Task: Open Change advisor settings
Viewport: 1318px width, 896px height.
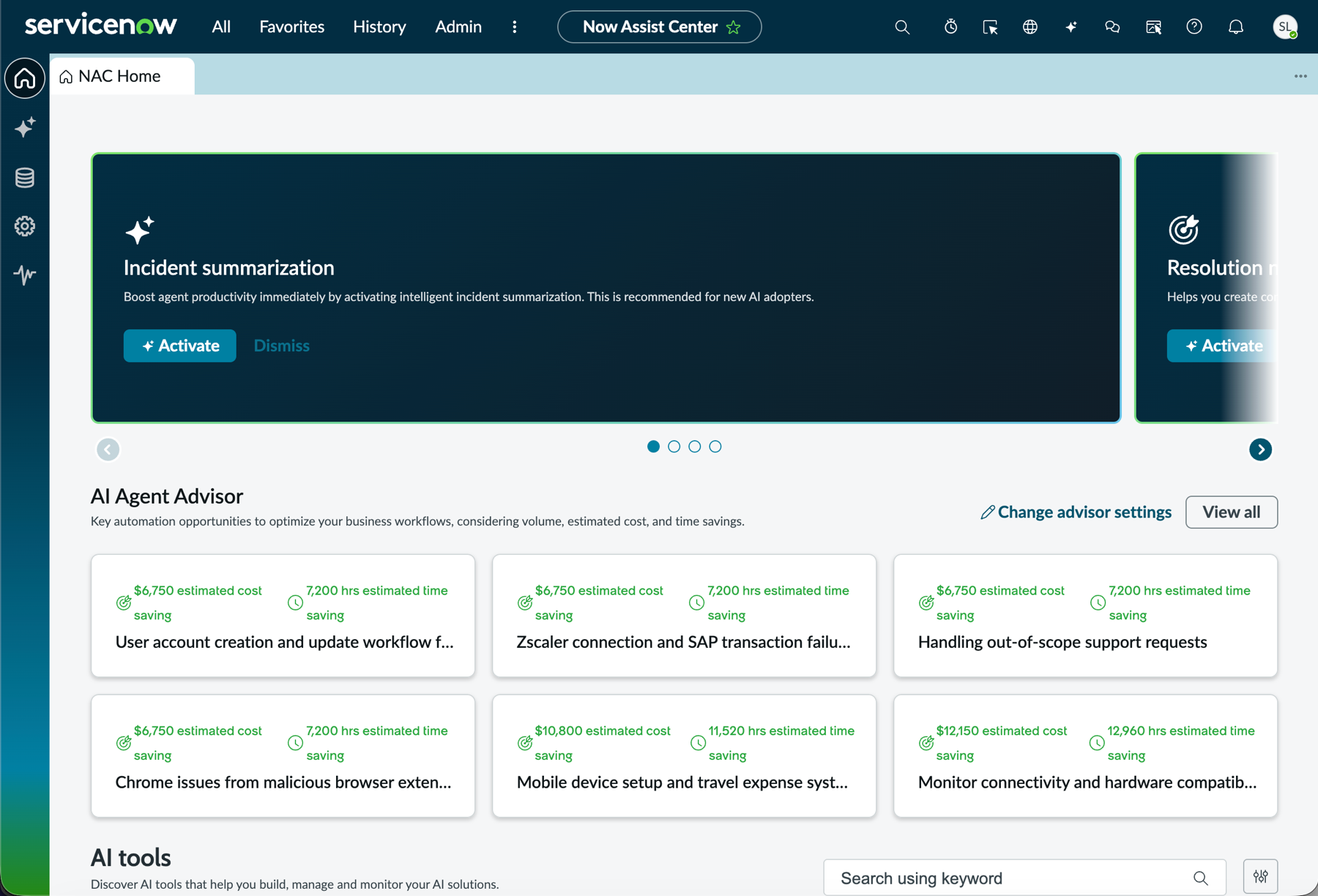Action: click(x=1076, y=512)
